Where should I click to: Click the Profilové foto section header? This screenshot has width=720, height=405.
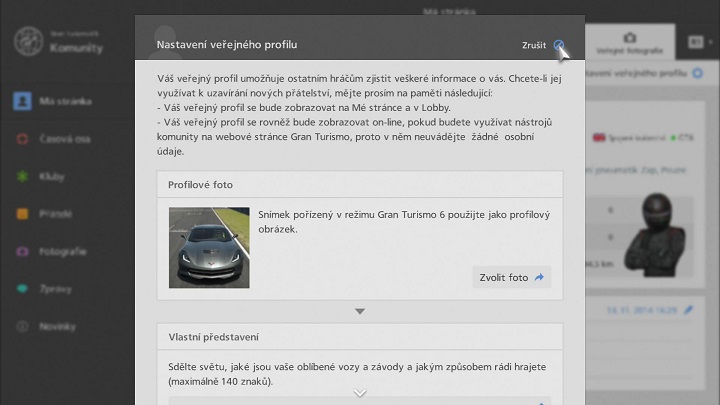pos(360,185)
